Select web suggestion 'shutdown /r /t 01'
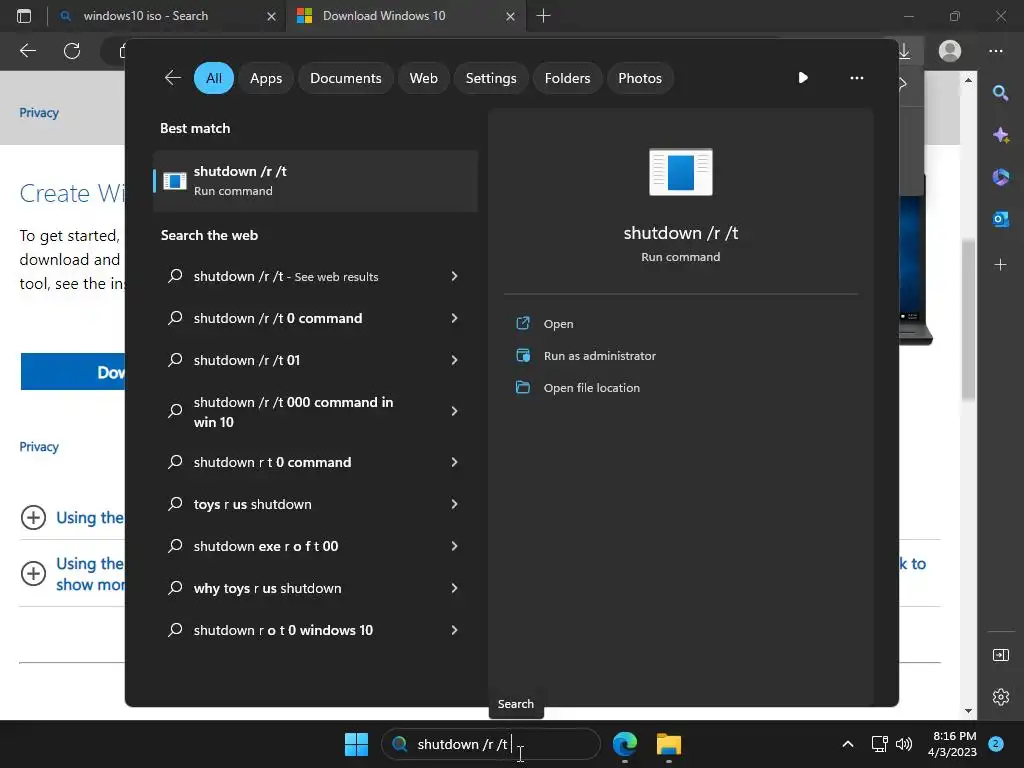This screenshot has width=1024, height=768. (315, 360)
